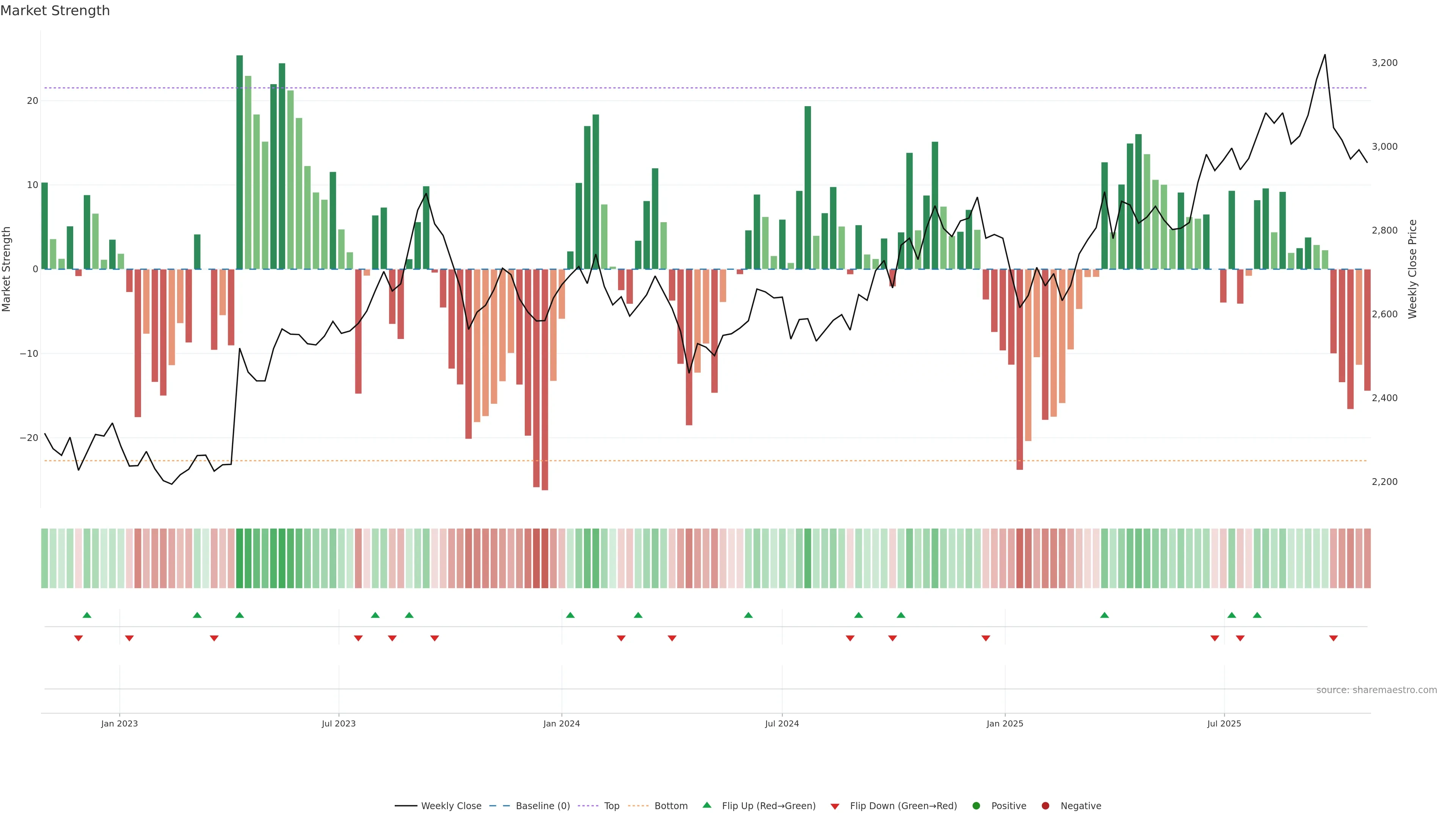Click the Negative red circle legend icon

click(1045, 805)
